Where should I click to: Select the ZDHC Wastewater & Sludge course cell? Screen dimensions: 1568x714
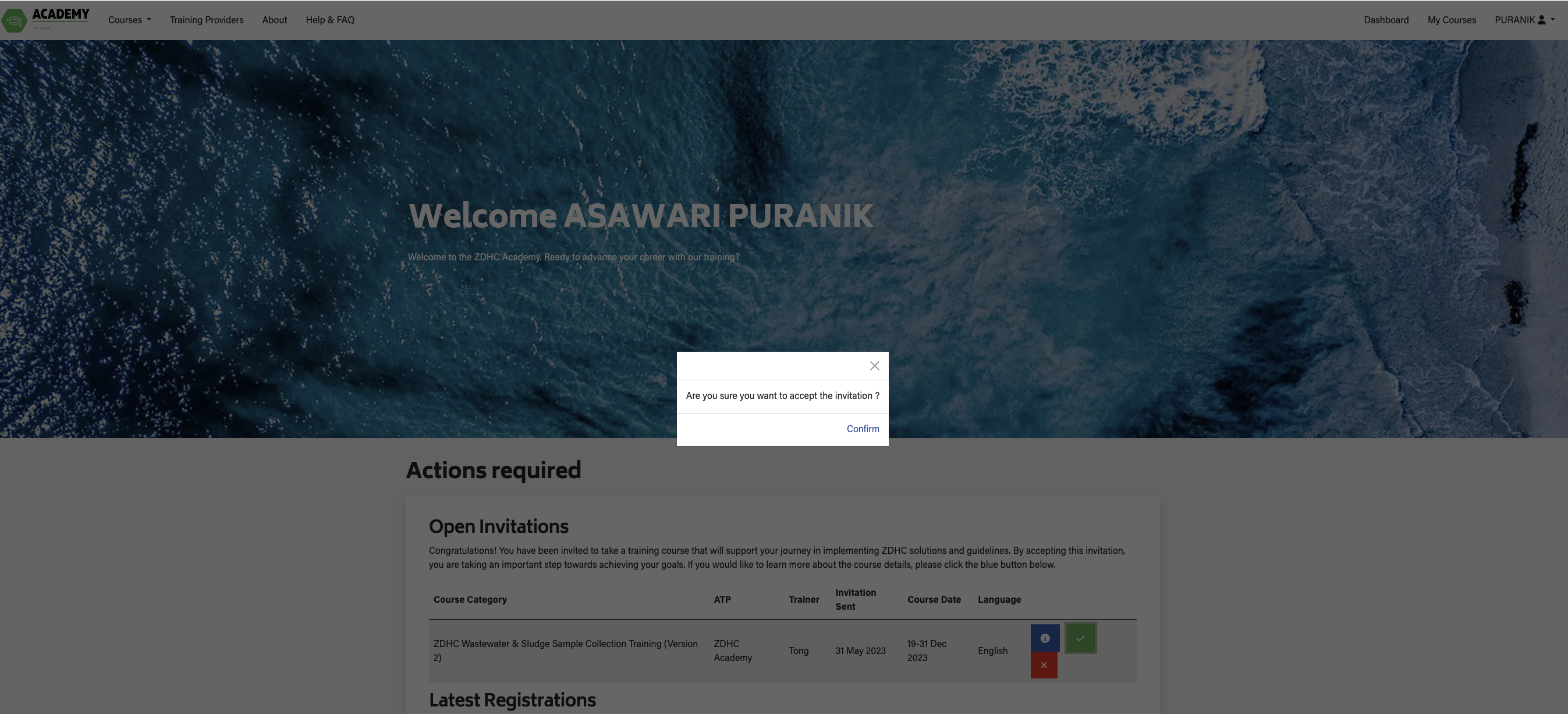566,651
